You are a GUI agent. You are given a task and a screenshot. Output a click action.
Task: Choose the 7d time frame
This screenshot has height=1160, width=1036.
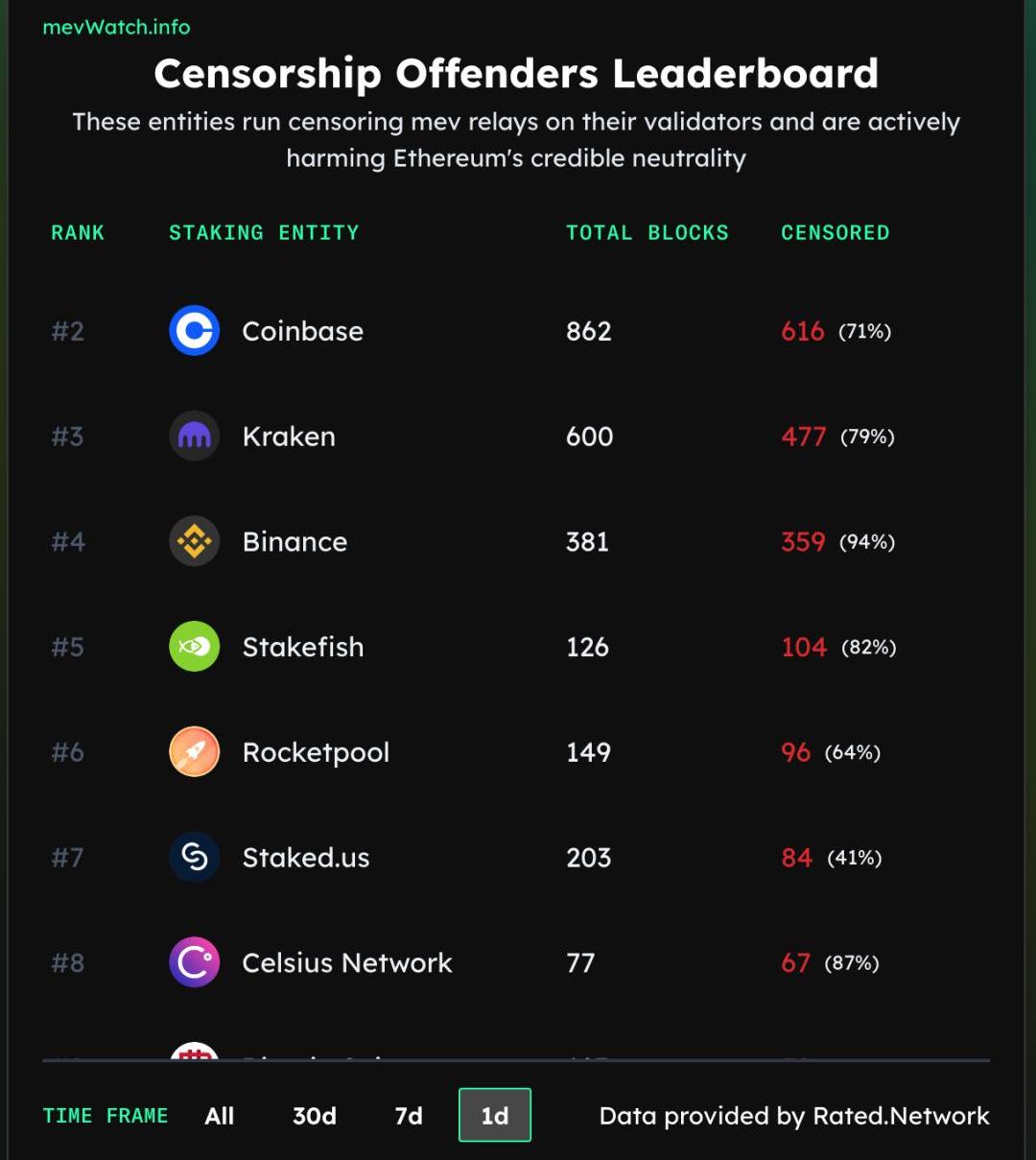(409, 1116)
